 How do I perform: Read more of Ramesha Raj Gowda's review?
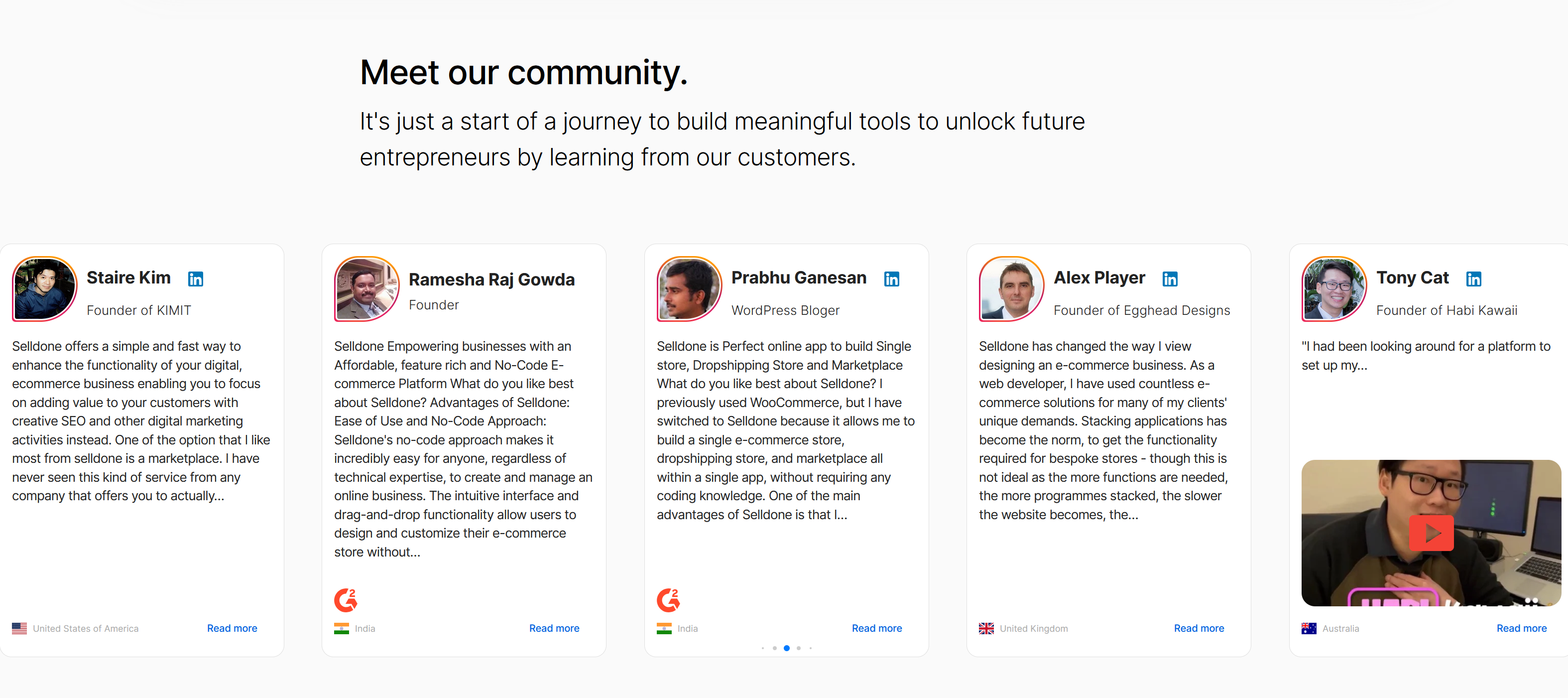[554, 629]
